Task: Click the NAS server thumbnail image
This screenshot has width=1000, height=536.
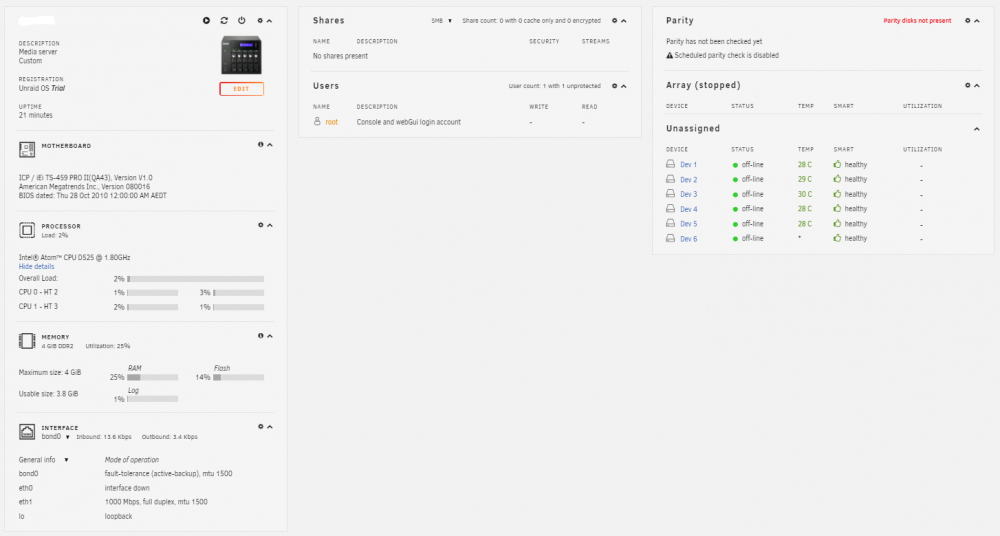Action: tap(241, 55)
